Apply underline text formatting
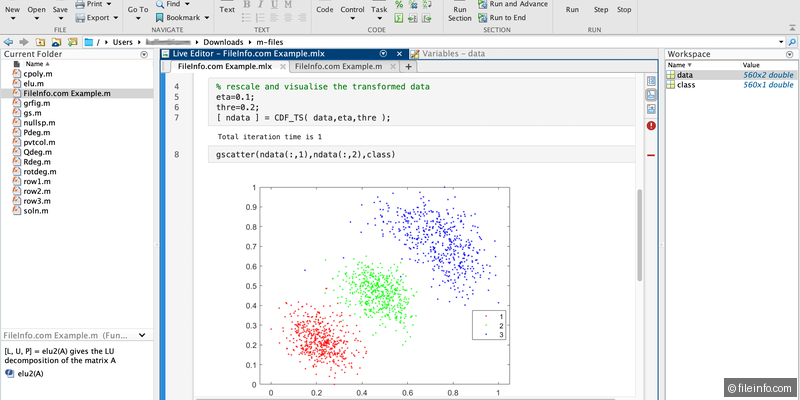Viewport: 800px width, 400px height. click(274, 5)
